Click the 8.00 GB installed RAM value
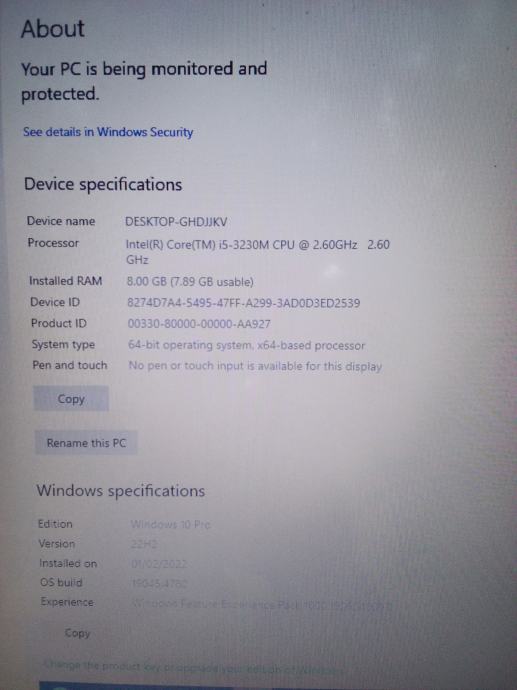 coord(190,282)
